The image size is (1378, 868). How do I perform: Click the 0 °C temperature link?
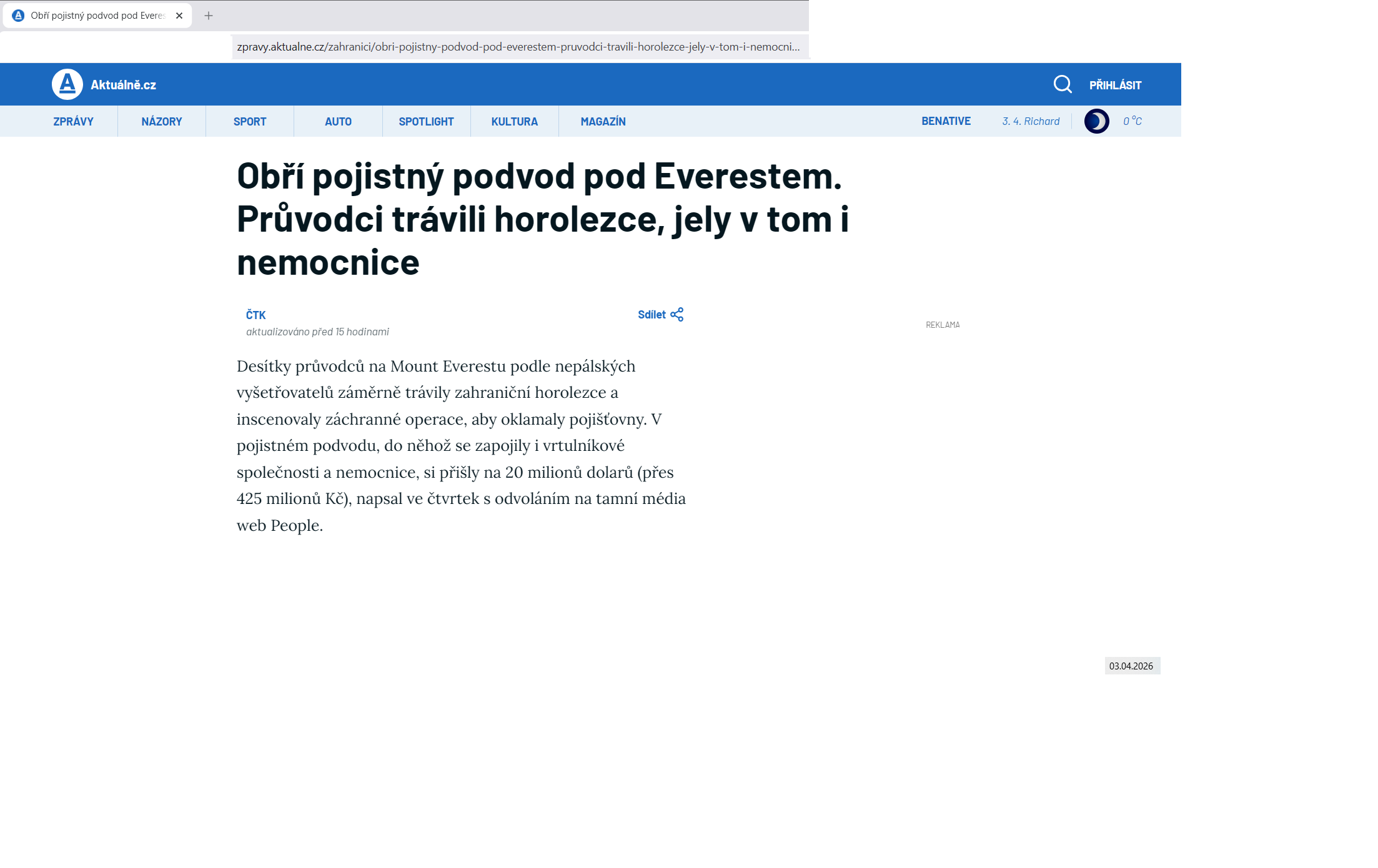pyautogui.click(x=1132, y=121)
